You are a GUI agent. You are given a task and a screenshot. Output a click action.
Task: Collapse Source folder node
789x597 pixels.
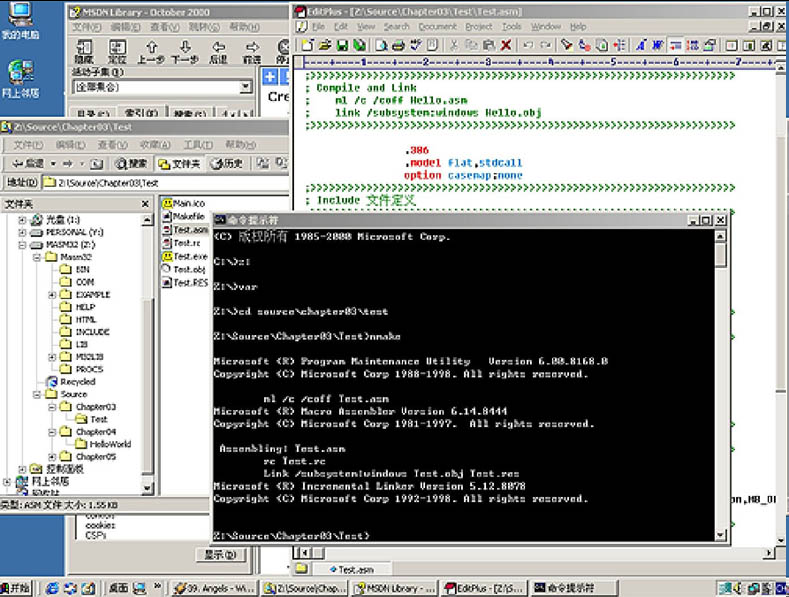pos(37,395)
